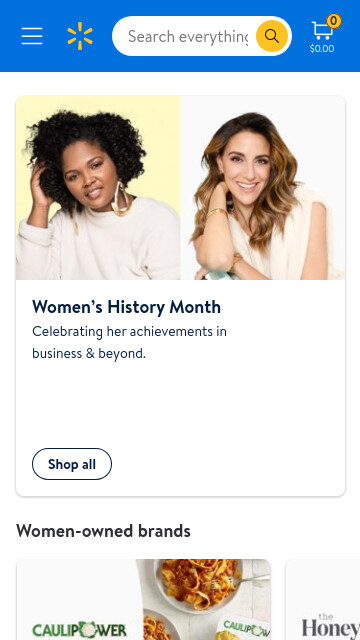Open the Women's History Month heading
Image resolution: width=360 pixels, height=640 pixels.
point(127,307)
